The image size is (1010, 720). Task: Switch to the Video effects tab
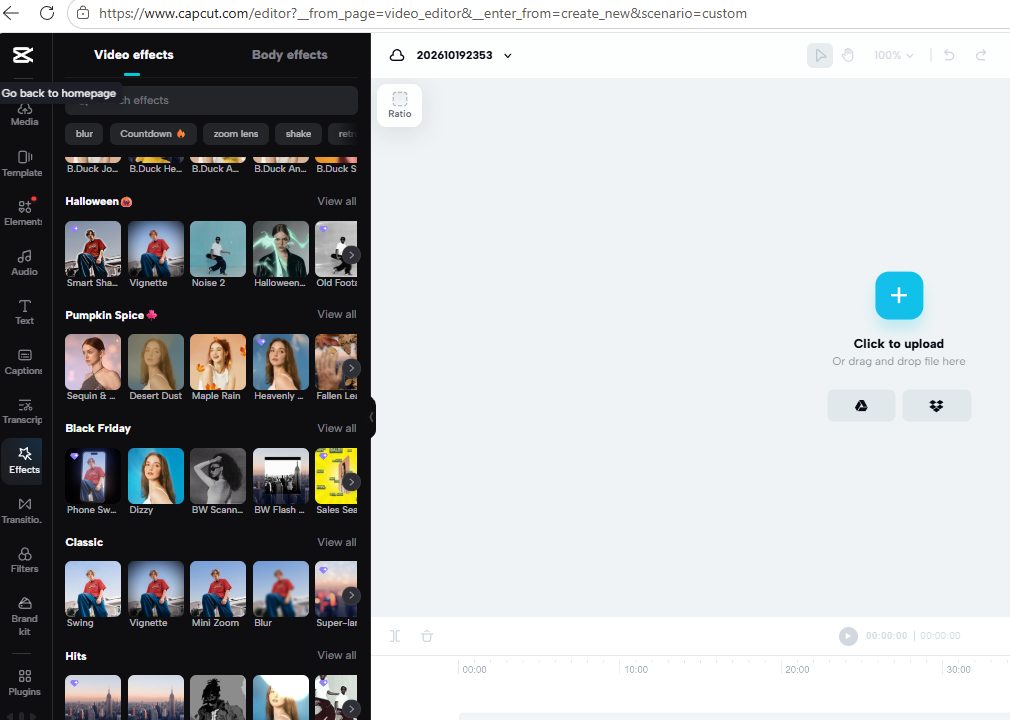133,55
